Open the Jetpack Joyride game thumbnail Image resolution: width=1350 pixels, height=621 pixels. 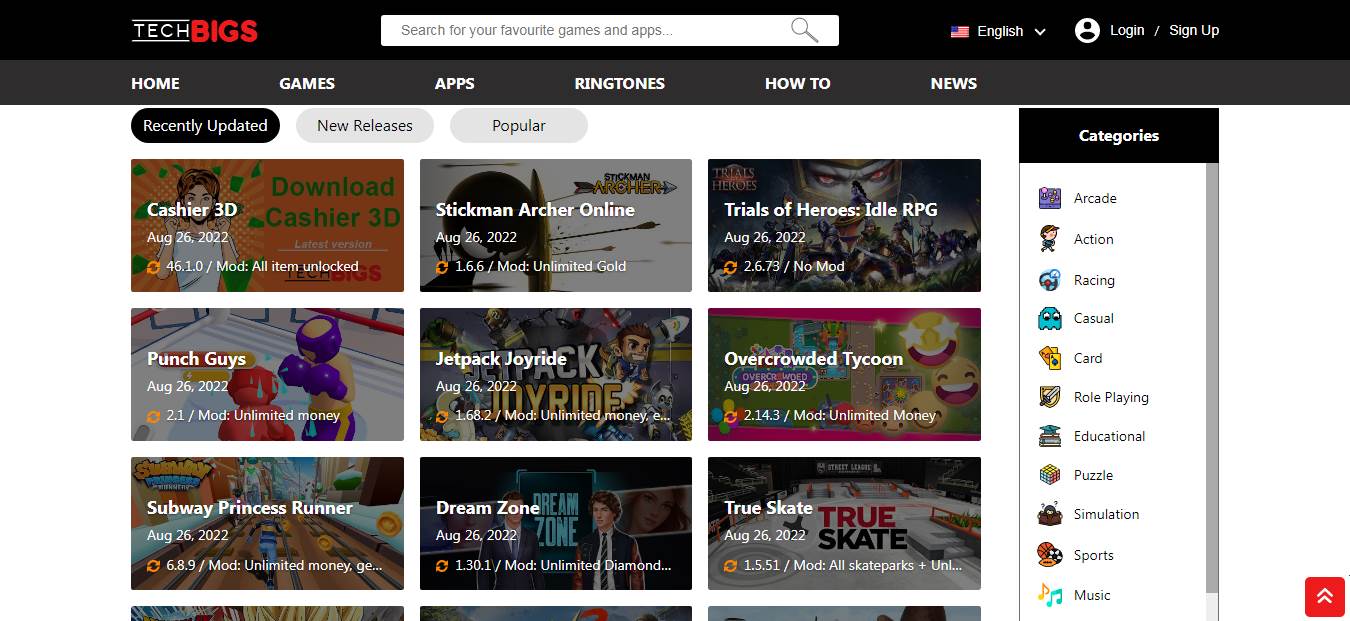pyautogui.click(x=556, y=374)
